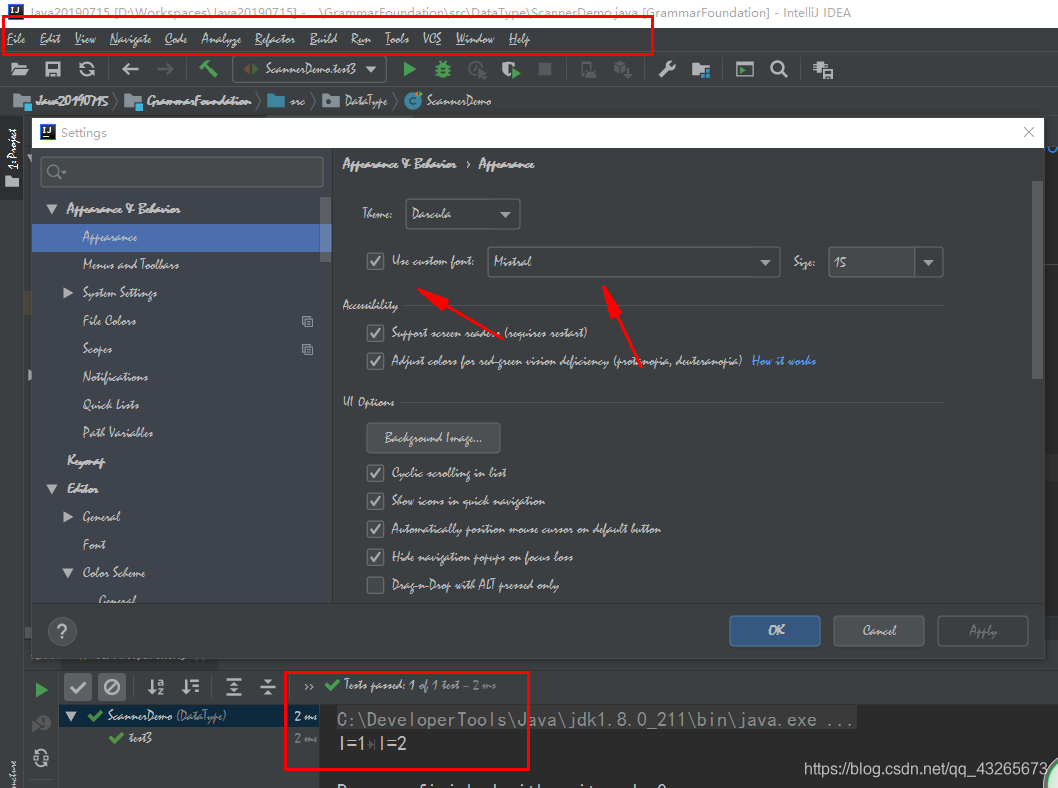Screen dimensions: 1058x788
Task: Click the Synchronize refresh toolbar icon
Action: pyautogui.click(x=87, y=69)
